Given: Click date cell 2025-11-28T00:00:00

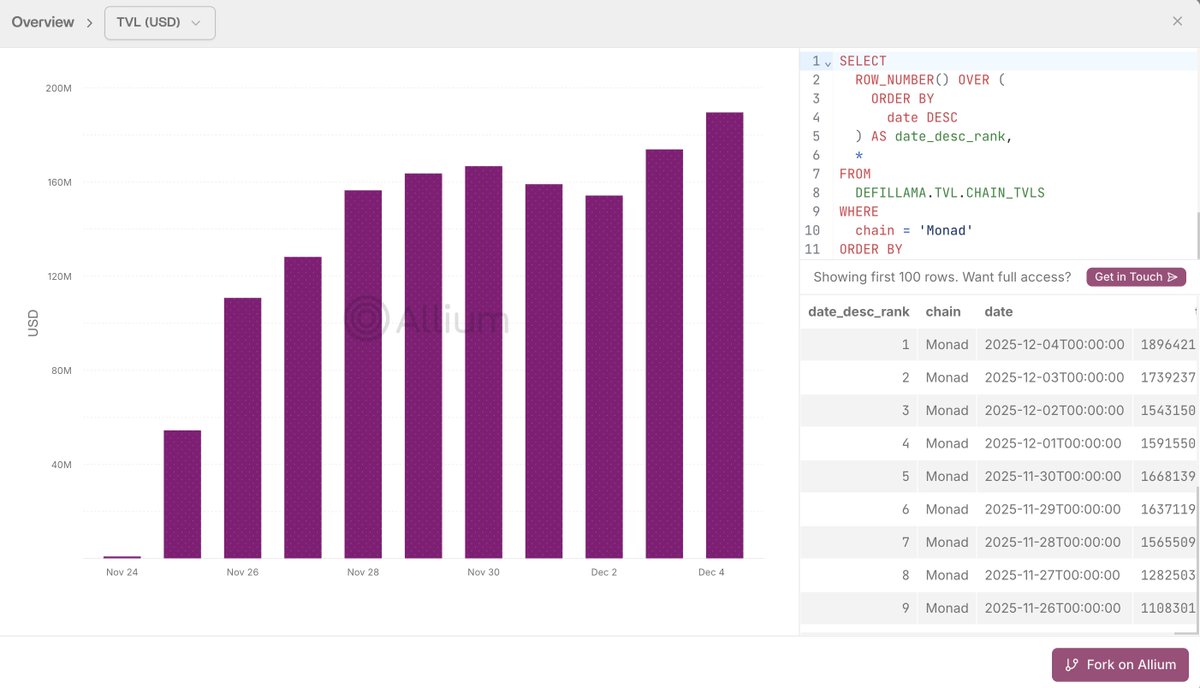Looking at the screenshot, I should 1054,542.
